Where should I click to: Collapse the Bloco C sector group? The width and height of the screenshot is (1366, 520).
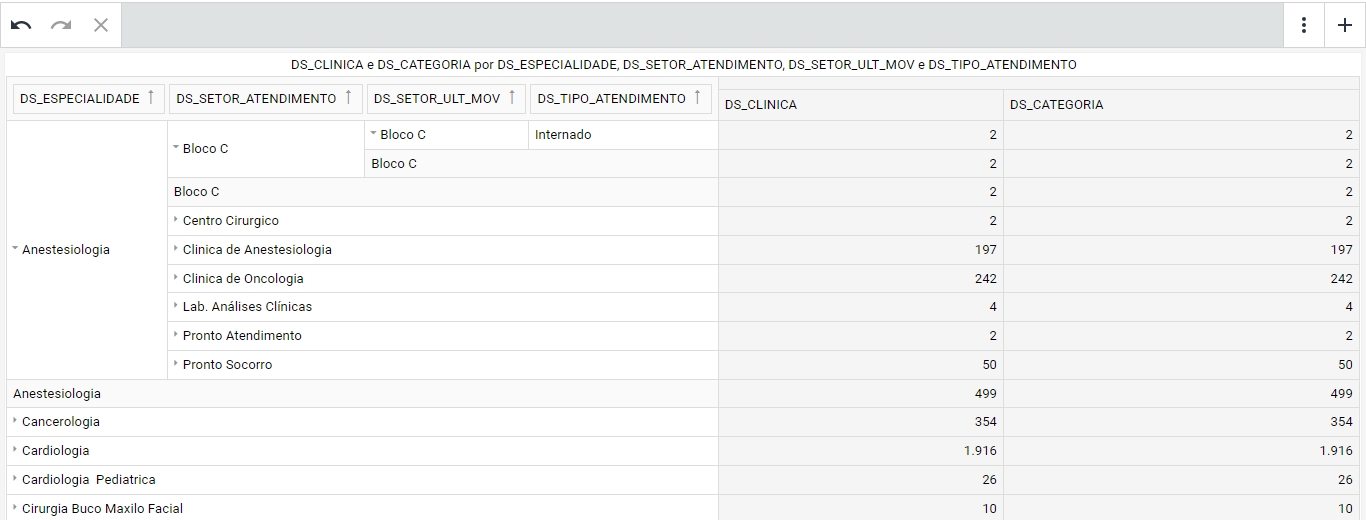tap(176, 148)
